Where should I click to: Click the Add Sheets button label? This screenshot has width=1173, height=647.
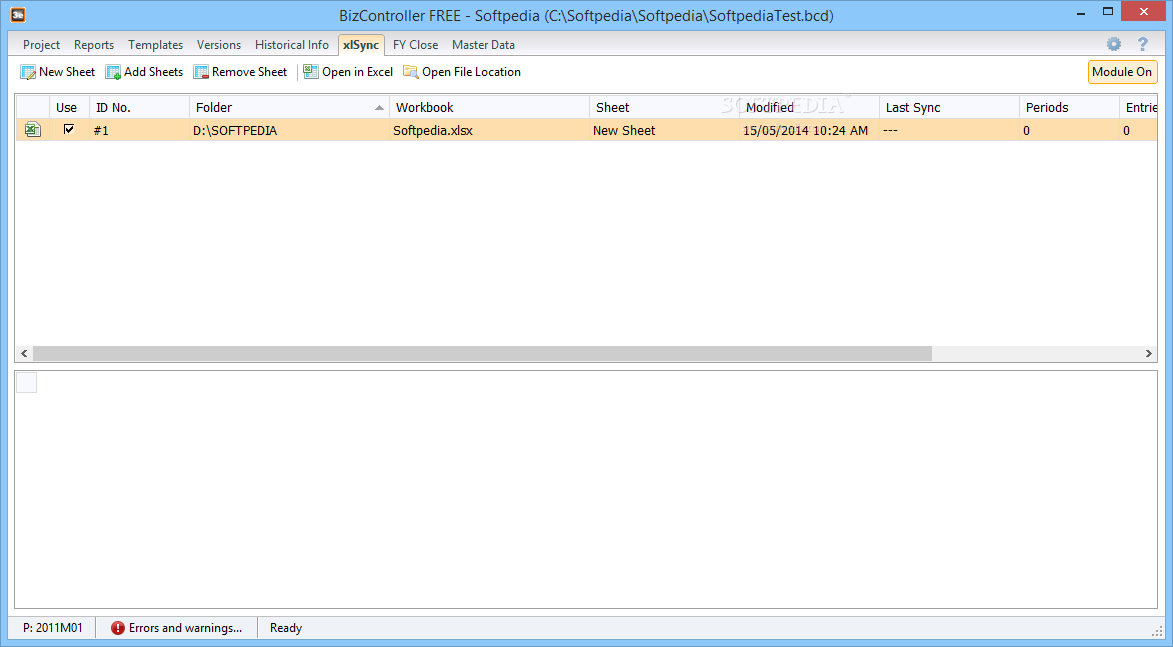click(153, 72)
